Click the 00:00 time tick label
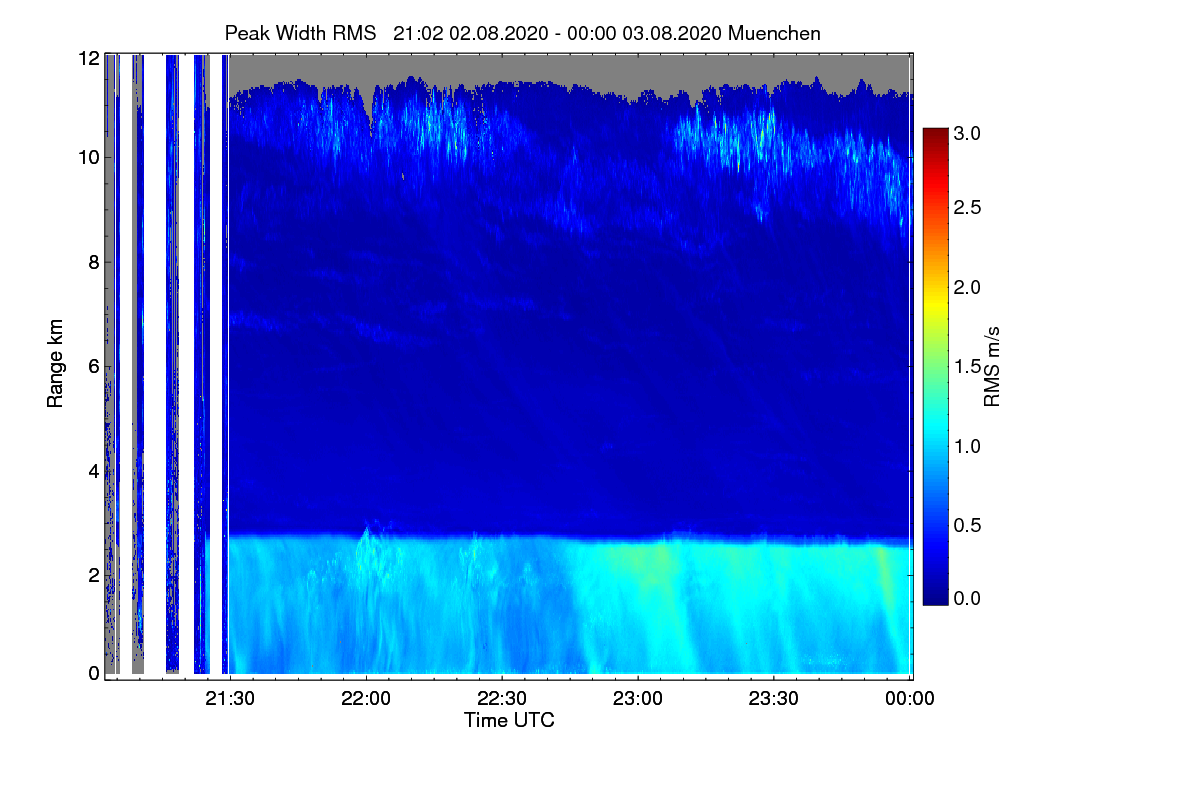Viewport: 1200px width, 800px height. pyautogui.click(x=908, y=699)
